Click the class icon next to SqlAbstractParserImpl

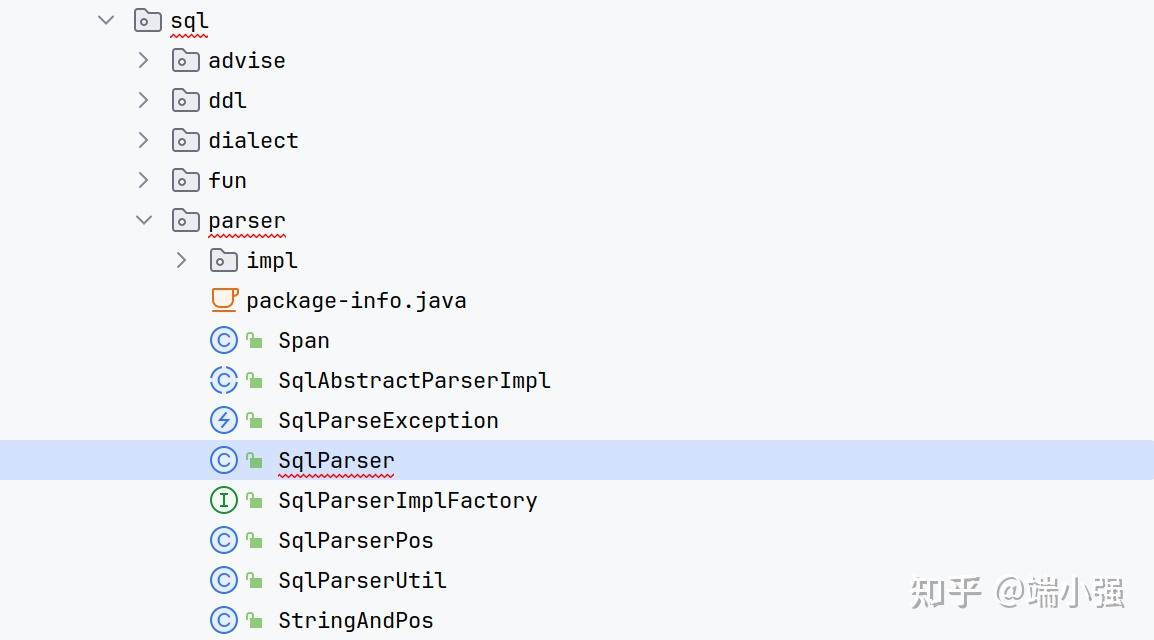coord(224,380)
